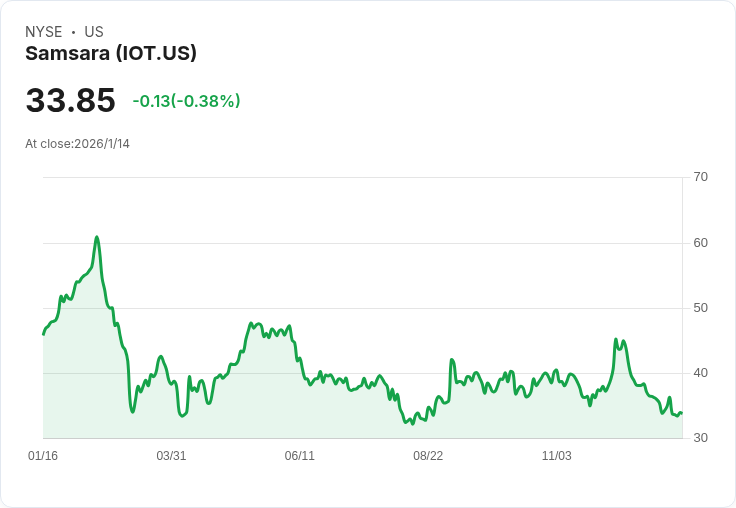Screen dimensions: 736x508
Task: Click the chart line's starting point at 01/16
Action: tap(43, 334)
